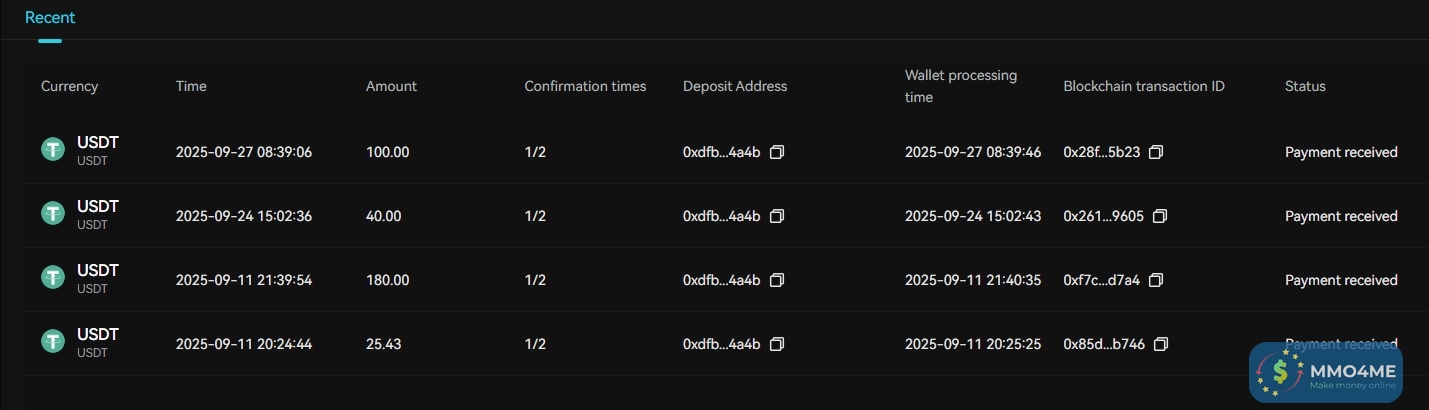Copy deposit address for the 180.00 USDT deposit
Screen dimensions: 1429x410
point(777,280)
